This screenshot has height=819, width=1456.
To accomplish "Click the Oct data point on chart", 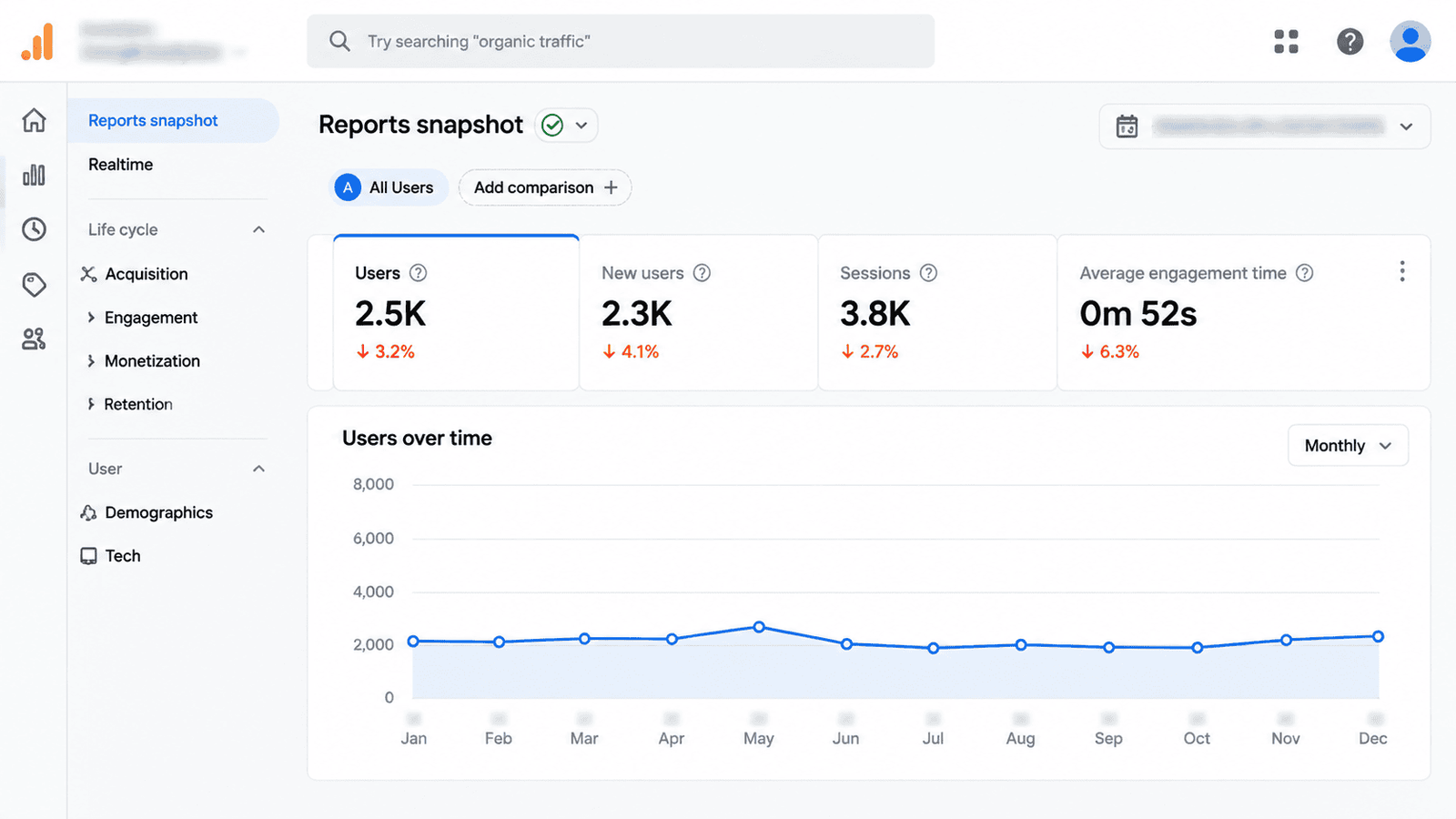I will (1198, 648).
